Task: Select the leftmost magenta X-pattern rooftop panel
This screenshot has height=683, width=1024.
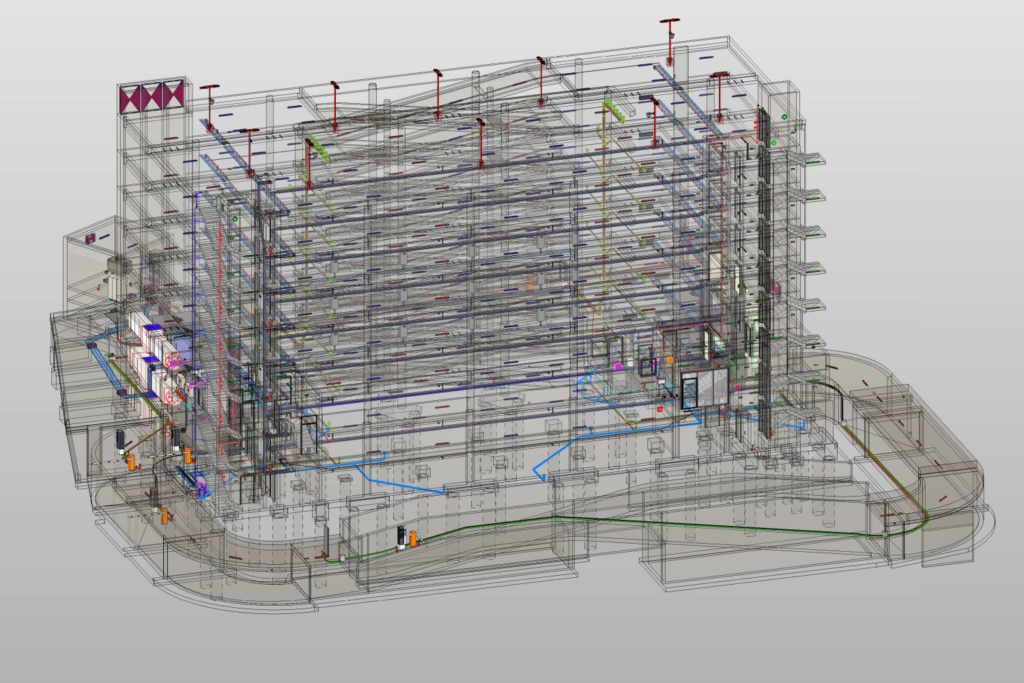Action: pos(132,99)
